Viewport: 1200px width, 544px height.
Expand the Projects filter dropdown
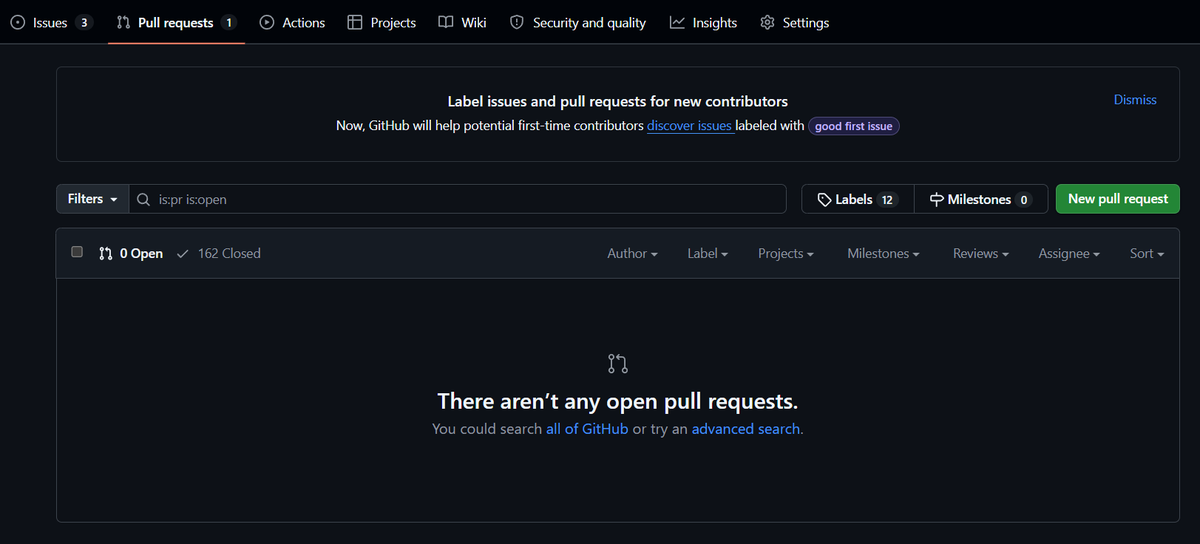coord(785,254)
